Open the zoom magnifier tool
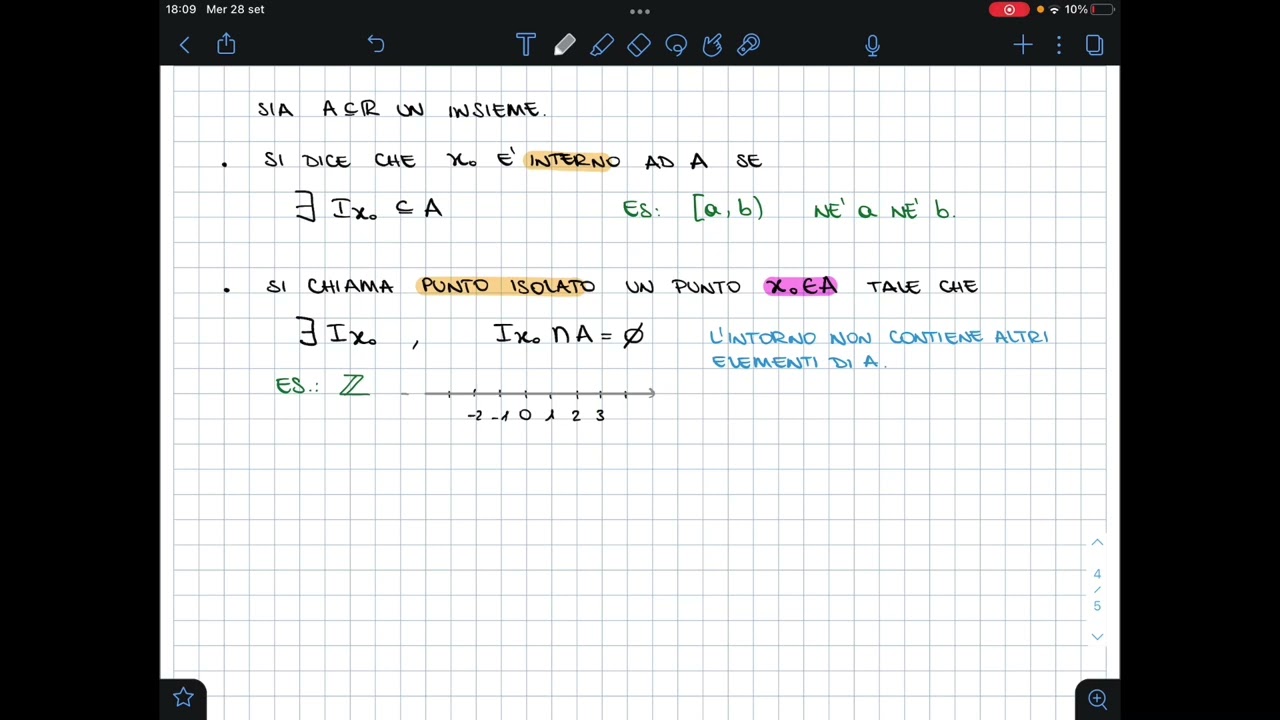The height and width of the screenshot is (720, 1280). tap(1097, 699)
